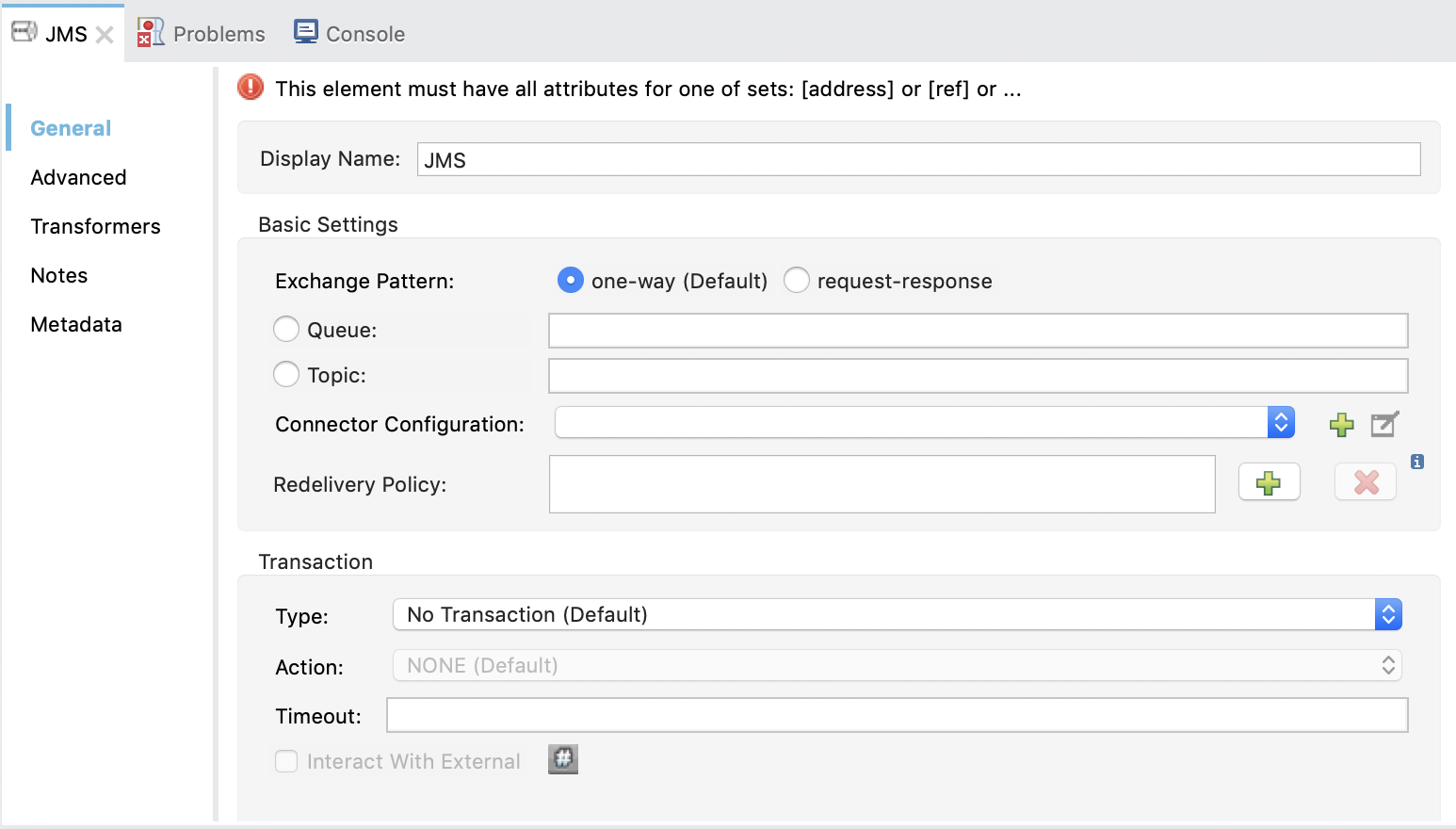
Task: Open the Transaction Type dropdown
Action: click(1388, 614)
